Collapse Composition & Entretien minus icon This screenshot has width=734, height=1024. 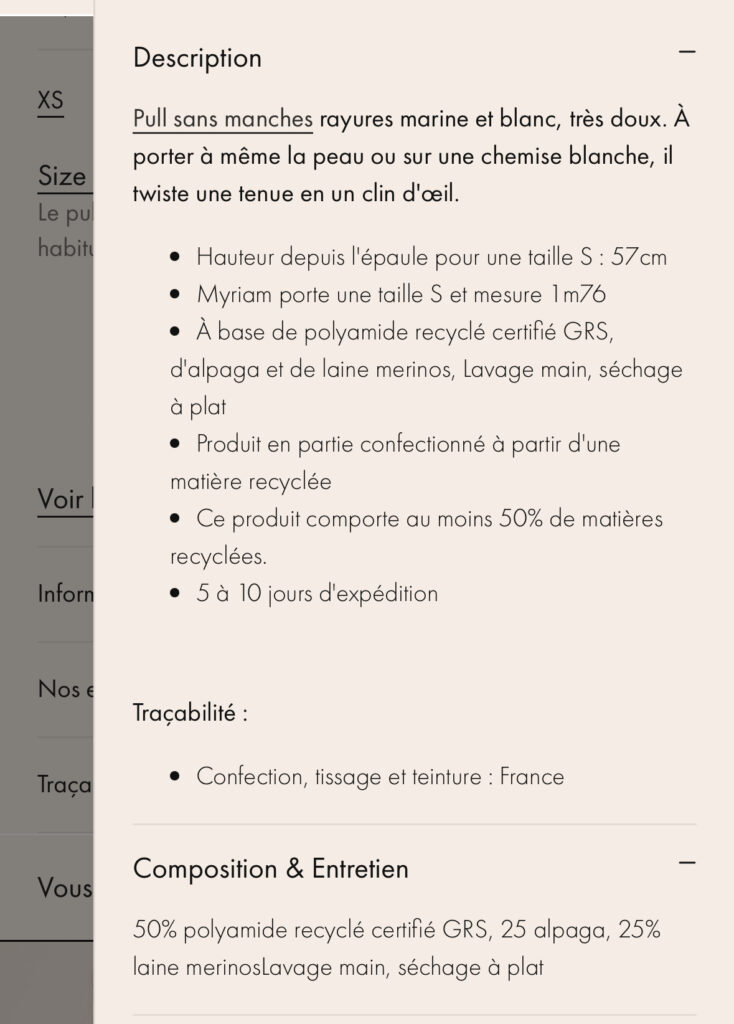(686, 862)
